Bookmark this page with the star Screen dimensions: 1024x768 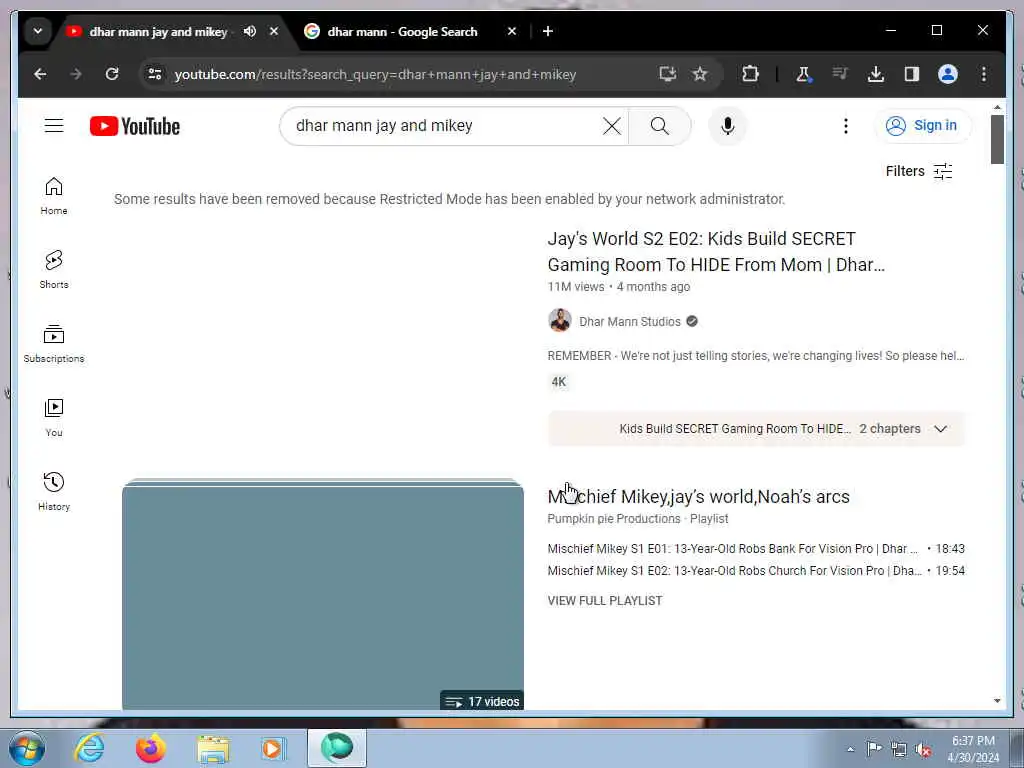700,74
